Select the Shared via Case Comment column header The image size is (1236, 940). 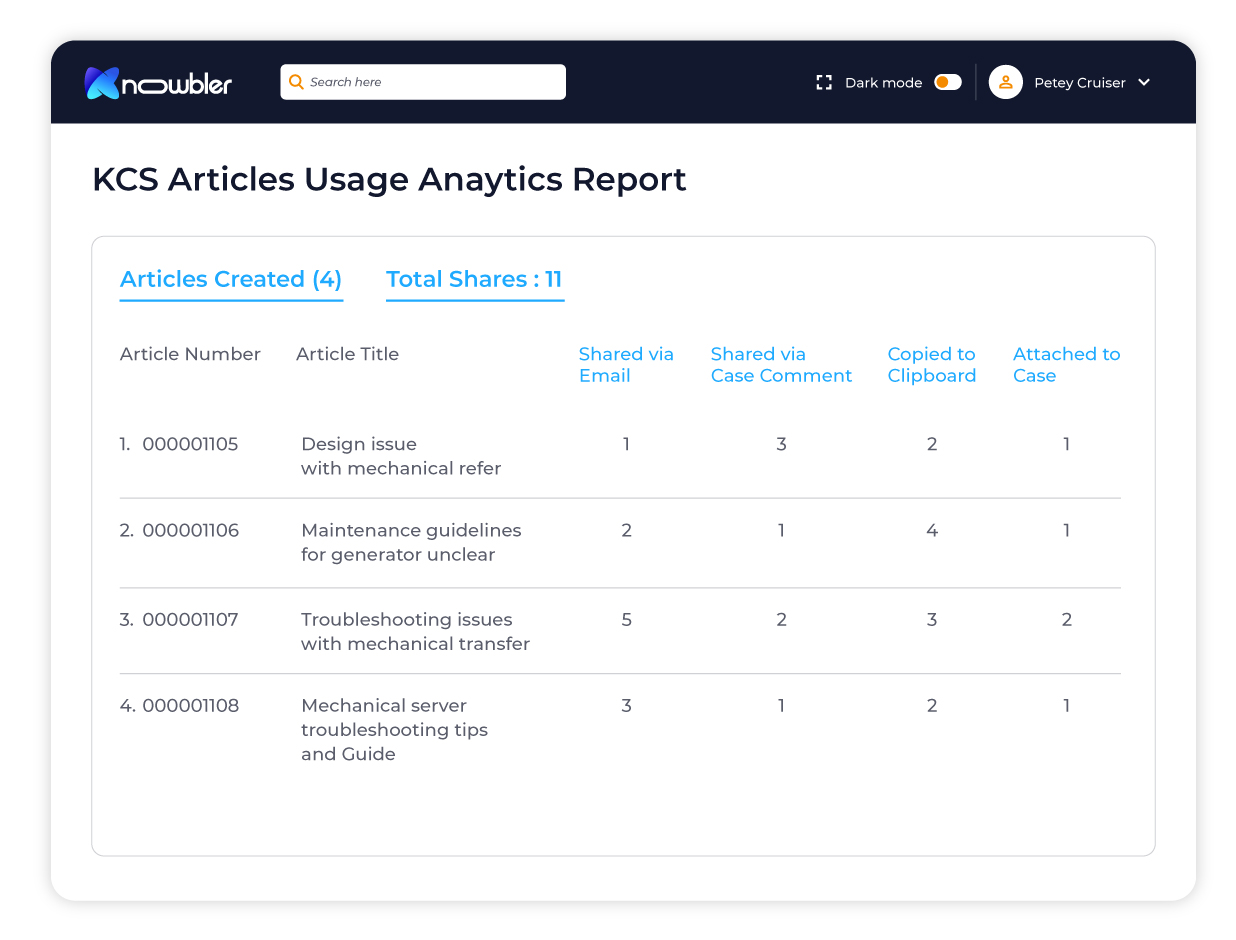[781, 364]
